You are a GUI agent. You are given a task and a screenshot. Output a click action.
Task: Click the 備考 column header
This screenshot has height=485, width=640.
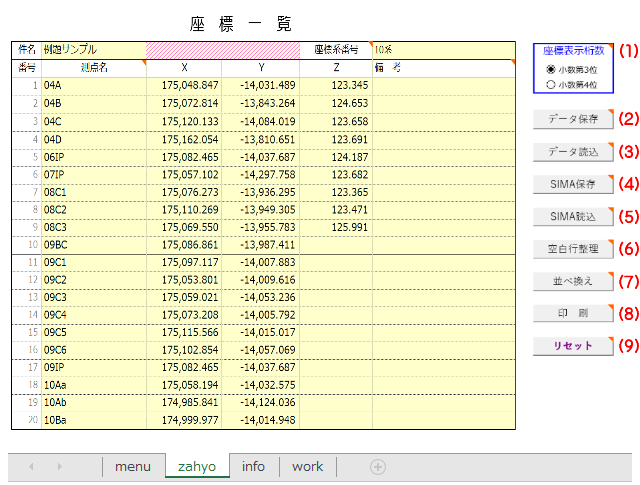(x=444, y=68)
